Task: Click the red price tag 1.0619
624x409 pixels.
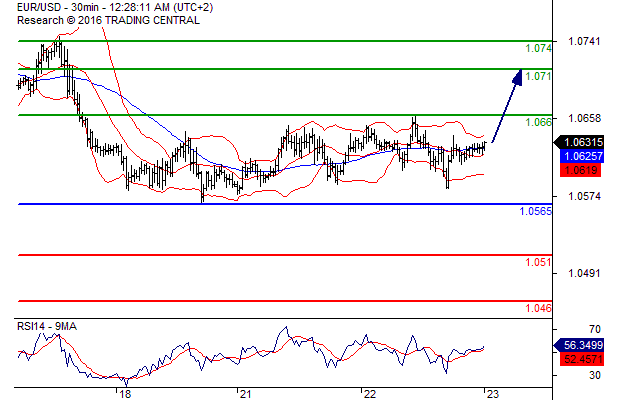Action: click(580, 170)
